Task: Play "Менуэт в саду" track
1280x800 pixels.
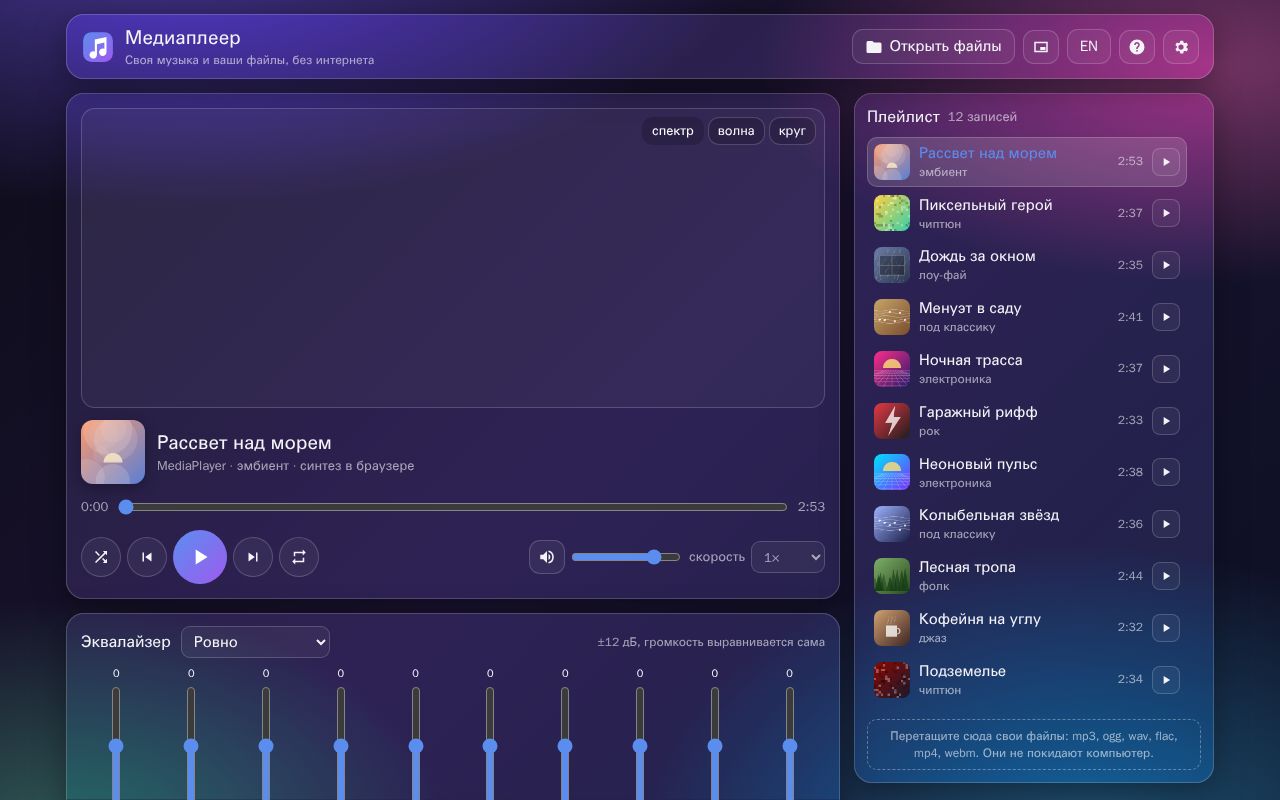Action: 1166,317
